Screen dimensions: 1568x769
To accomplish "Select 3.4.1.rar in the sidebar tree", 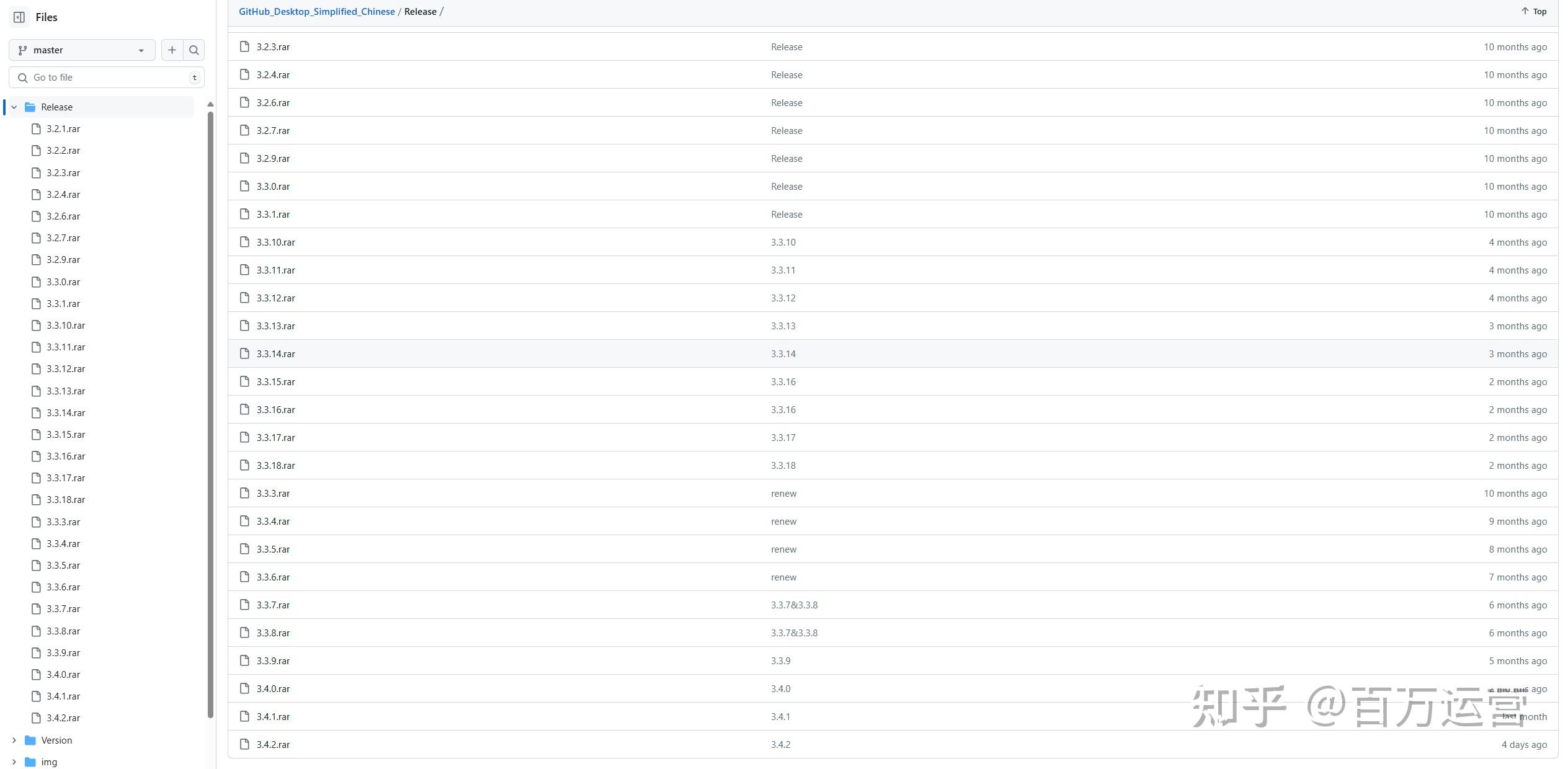I will [x=63, y=696].
